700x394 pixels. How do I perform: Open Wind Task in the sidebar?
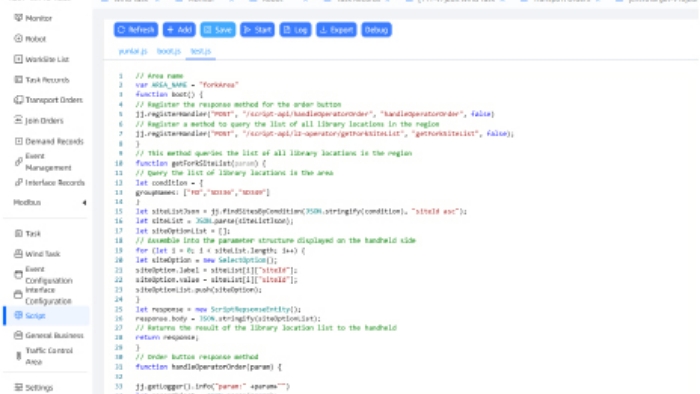42,254
